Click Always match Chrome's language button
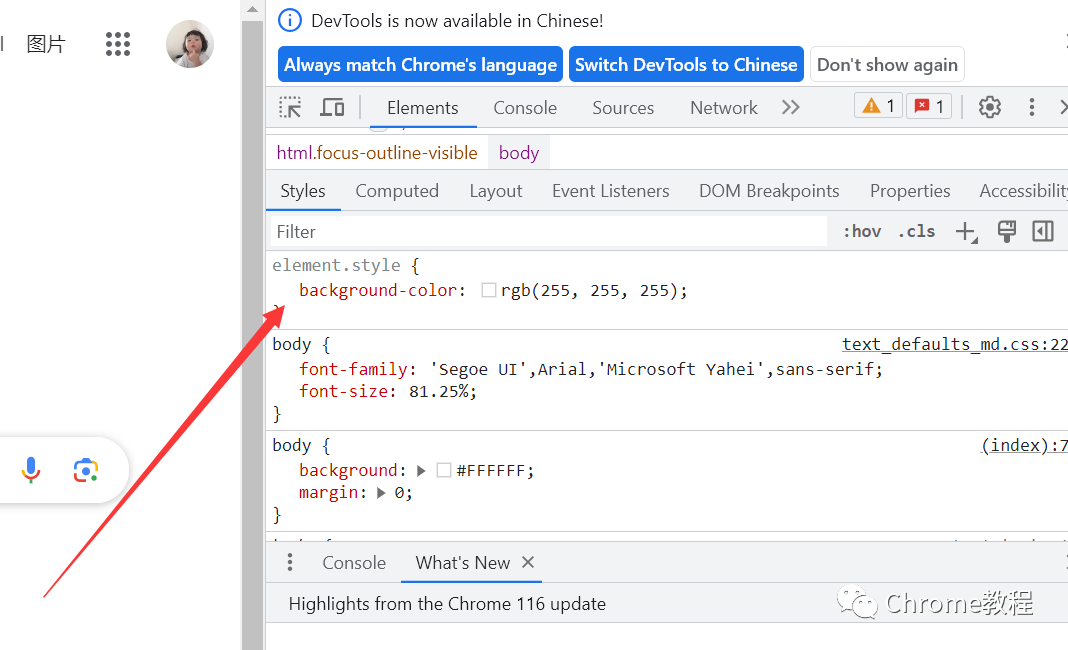Screen dimensions: 1068x650 tap(420, 65)
